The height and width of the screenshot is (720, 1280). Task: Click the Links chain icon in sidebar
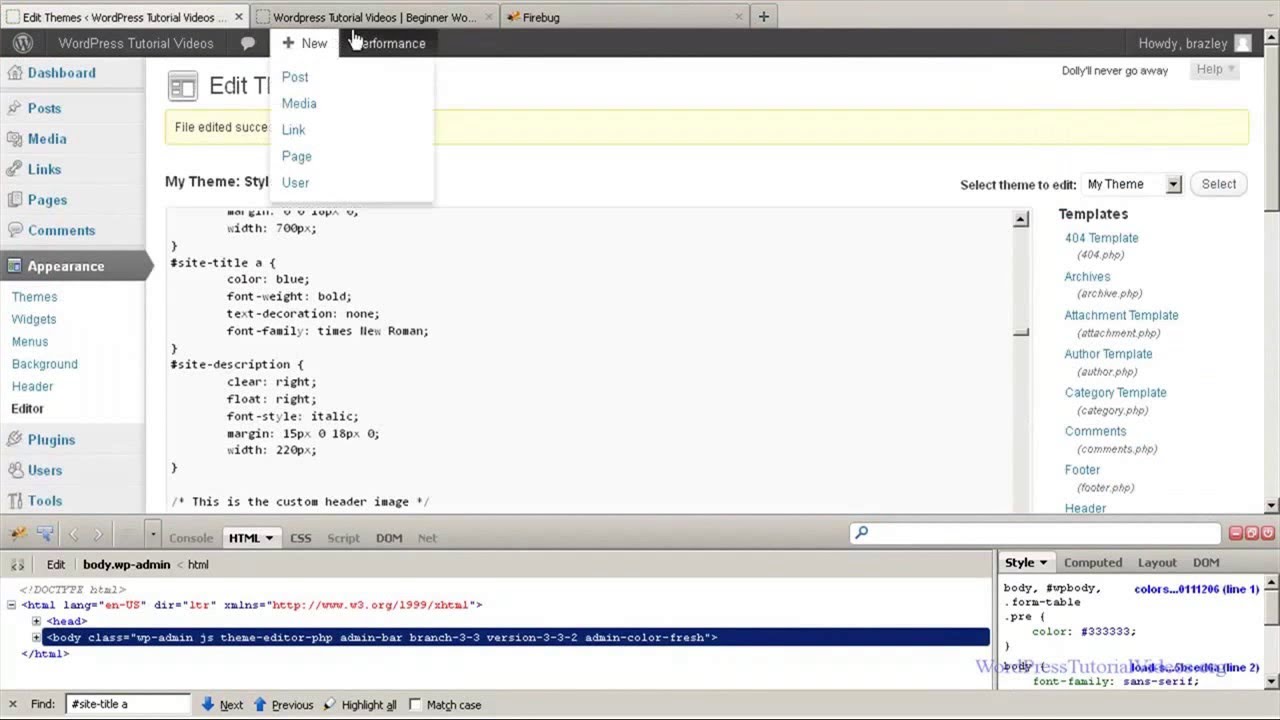14,169
